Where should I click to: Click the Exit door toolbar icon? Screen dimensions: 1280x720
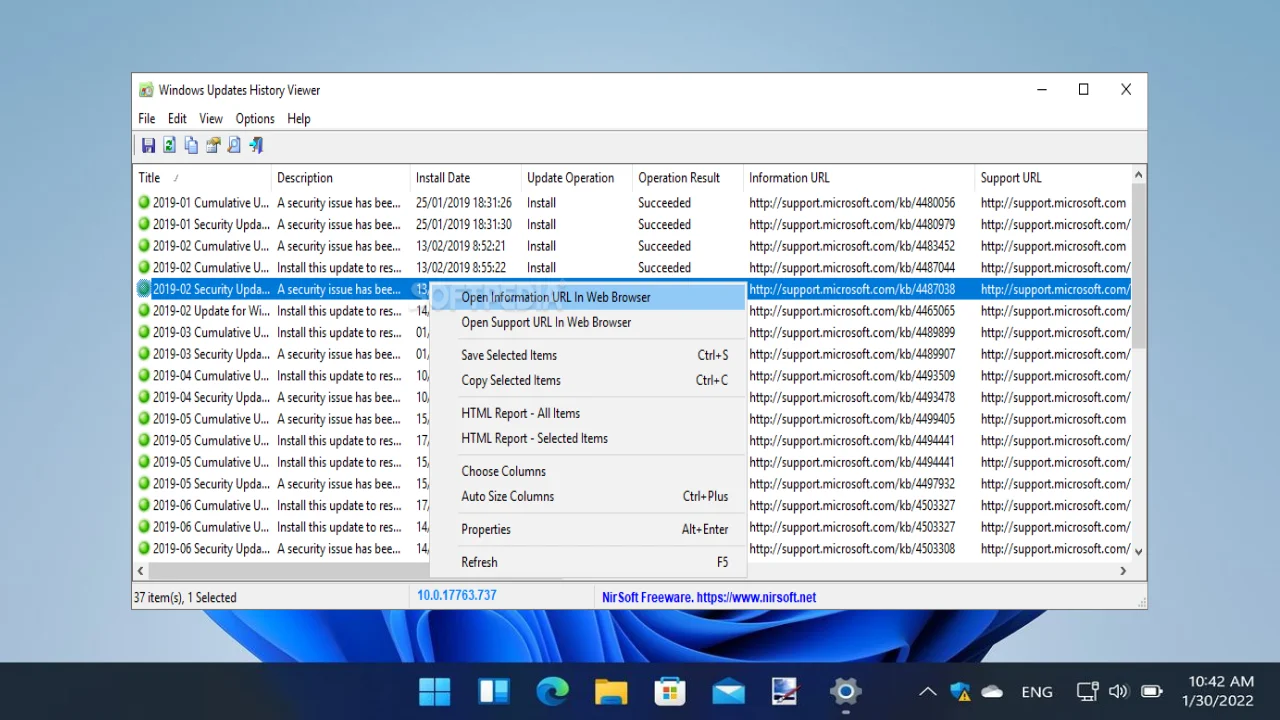256,146
